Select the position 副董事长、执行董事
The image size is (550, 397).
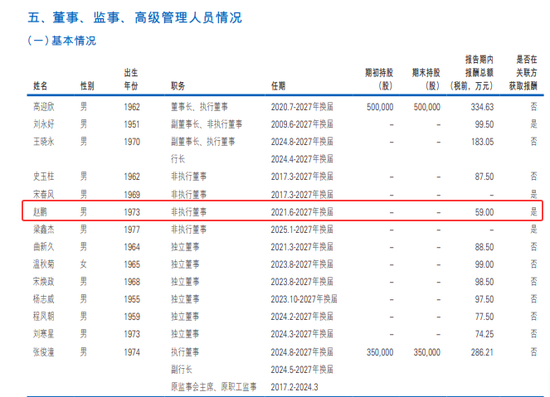[x=203, y=142]
